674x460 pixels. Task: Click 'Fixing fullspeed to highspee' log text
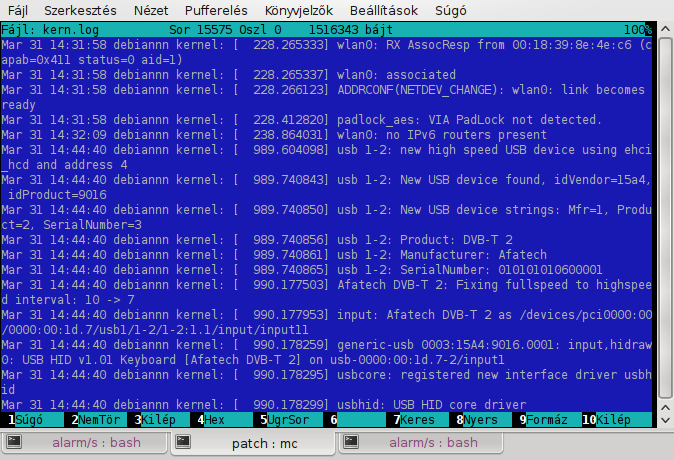pos(554,285)
